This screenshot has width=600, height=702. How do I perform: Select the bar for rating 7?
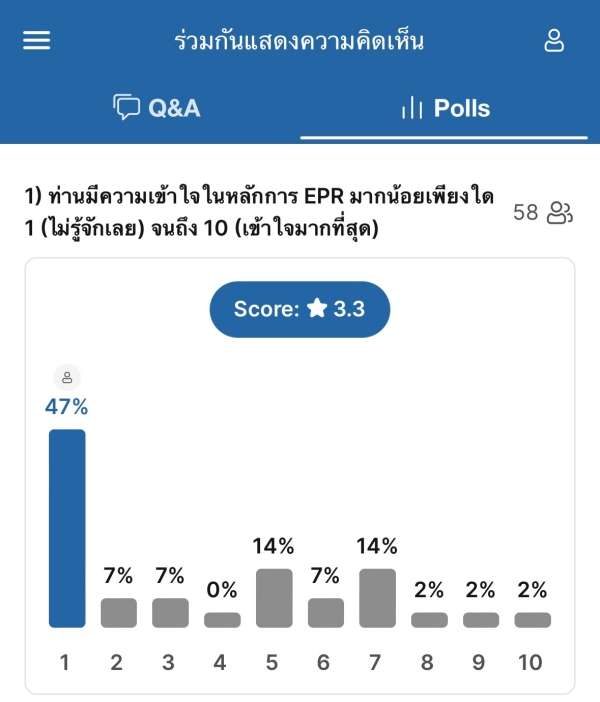click(x=377, y=598)
